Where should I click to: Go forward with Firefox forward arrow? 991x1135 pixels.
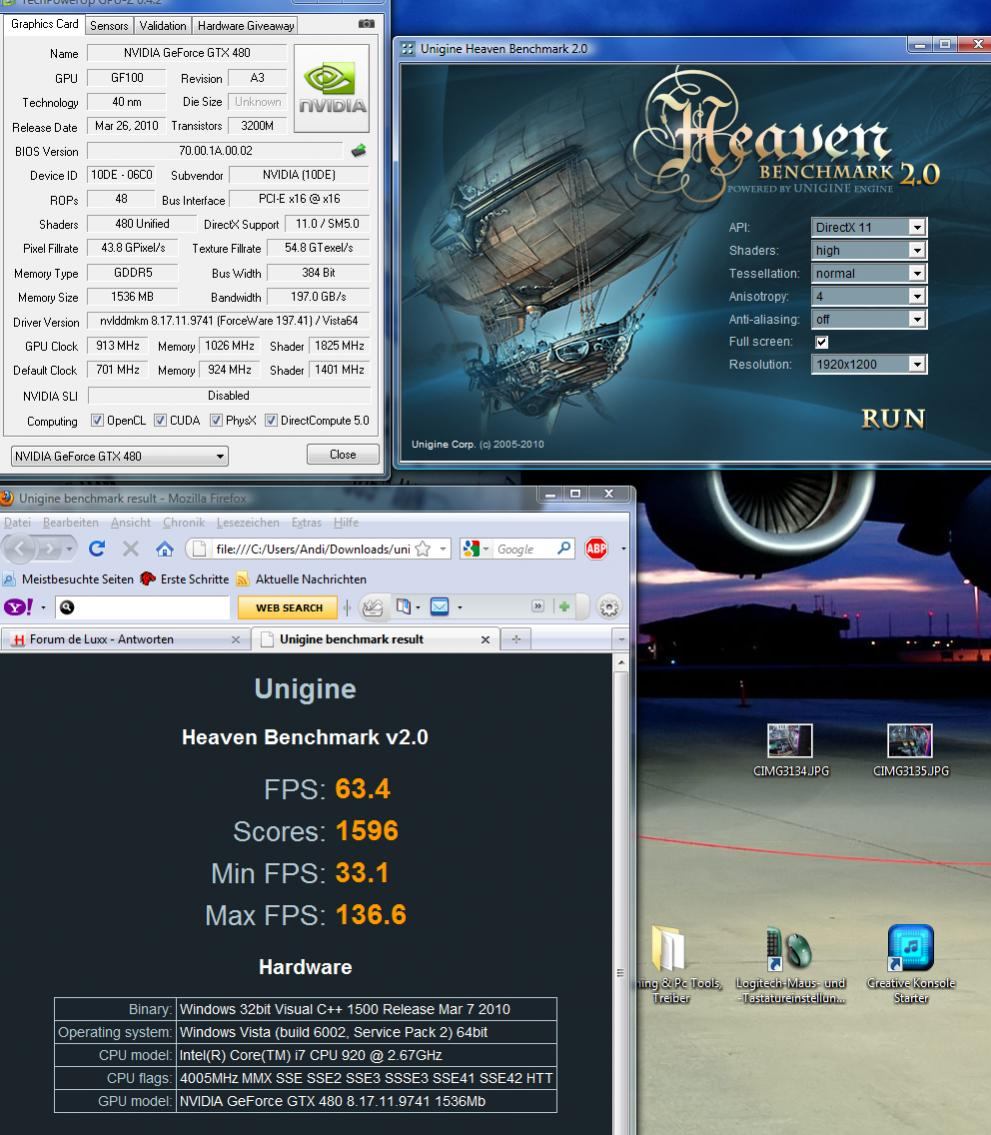pos(50,549)
